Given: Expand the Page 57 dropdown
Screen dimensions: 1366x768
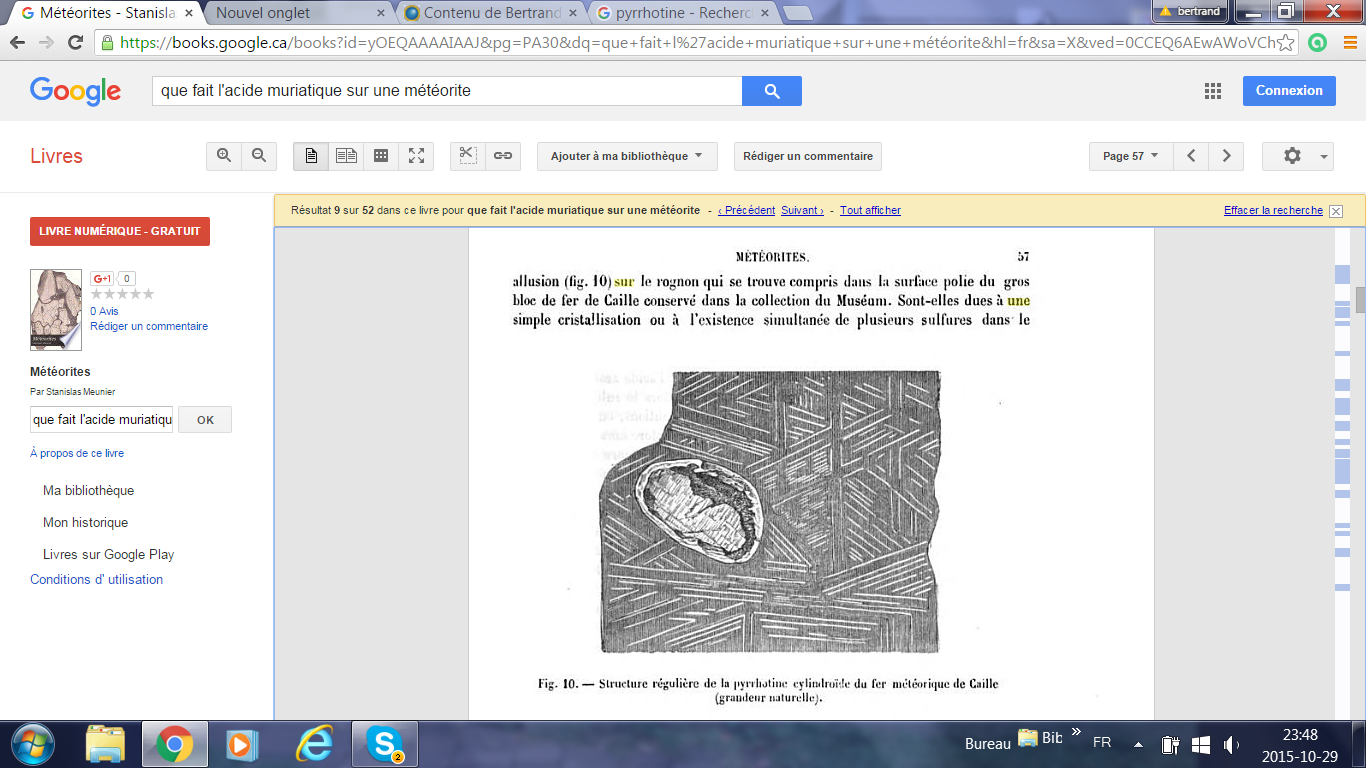Looking at the screenshot, I should point(1130,156).
